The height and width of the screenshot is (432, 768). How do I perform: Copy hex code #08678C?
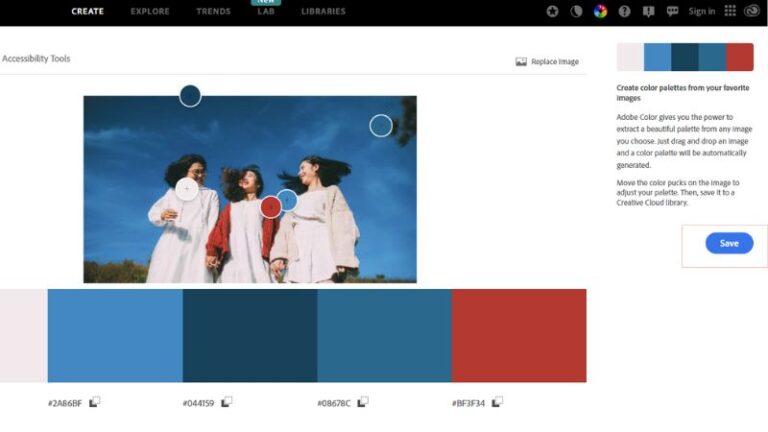363,402
